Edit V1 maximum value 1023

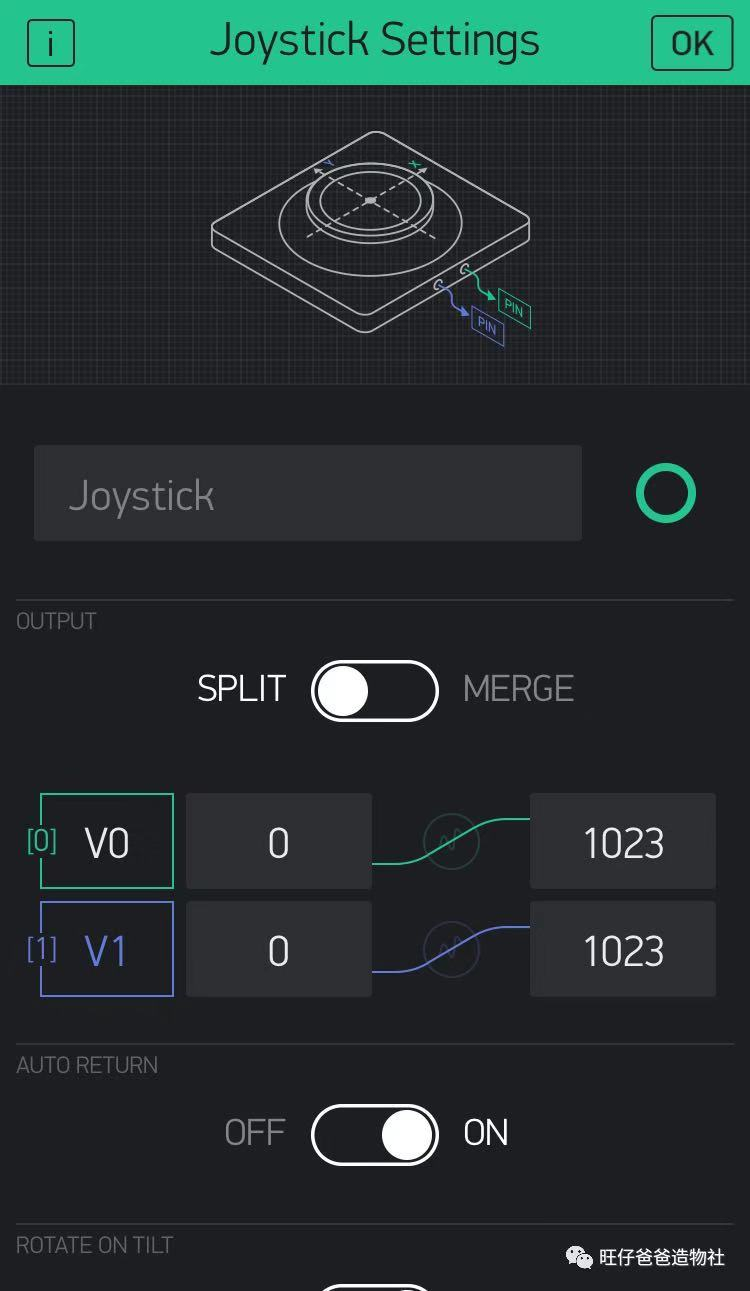click(x=623, y=949)
